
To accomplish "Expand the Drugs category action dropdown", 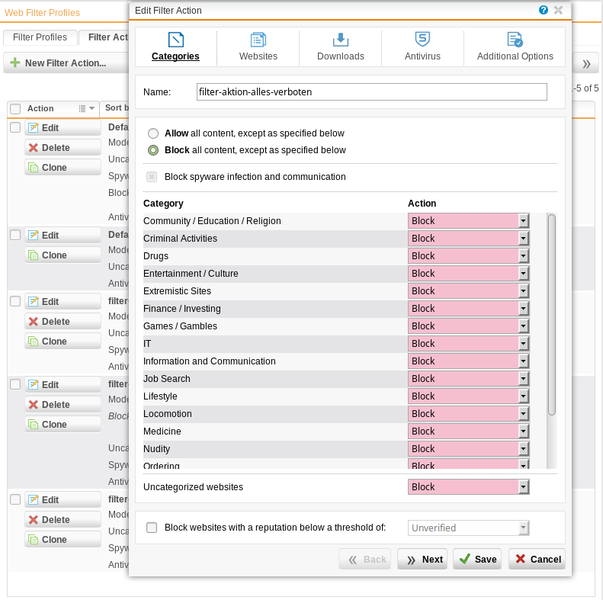I will point(523,256).
